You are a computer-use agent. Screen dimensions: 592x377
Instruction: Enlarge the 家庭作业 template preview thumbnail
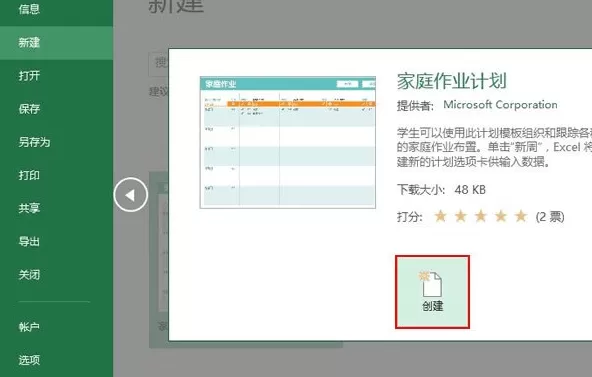288,142
